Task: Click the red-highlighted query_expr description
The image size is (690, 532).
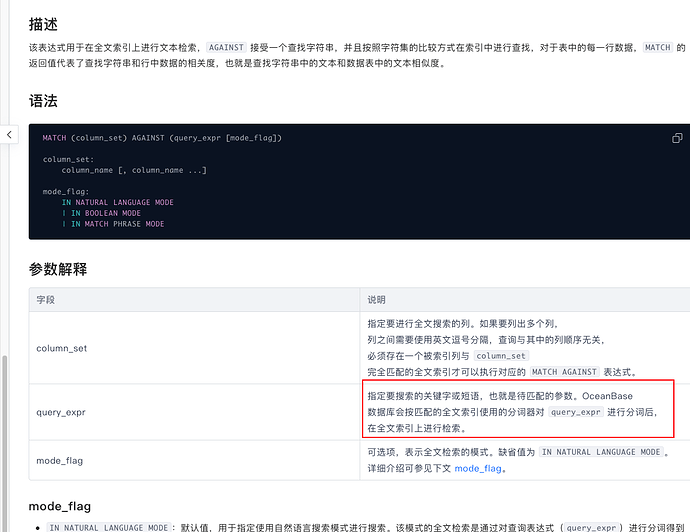Action: point(516,412)
